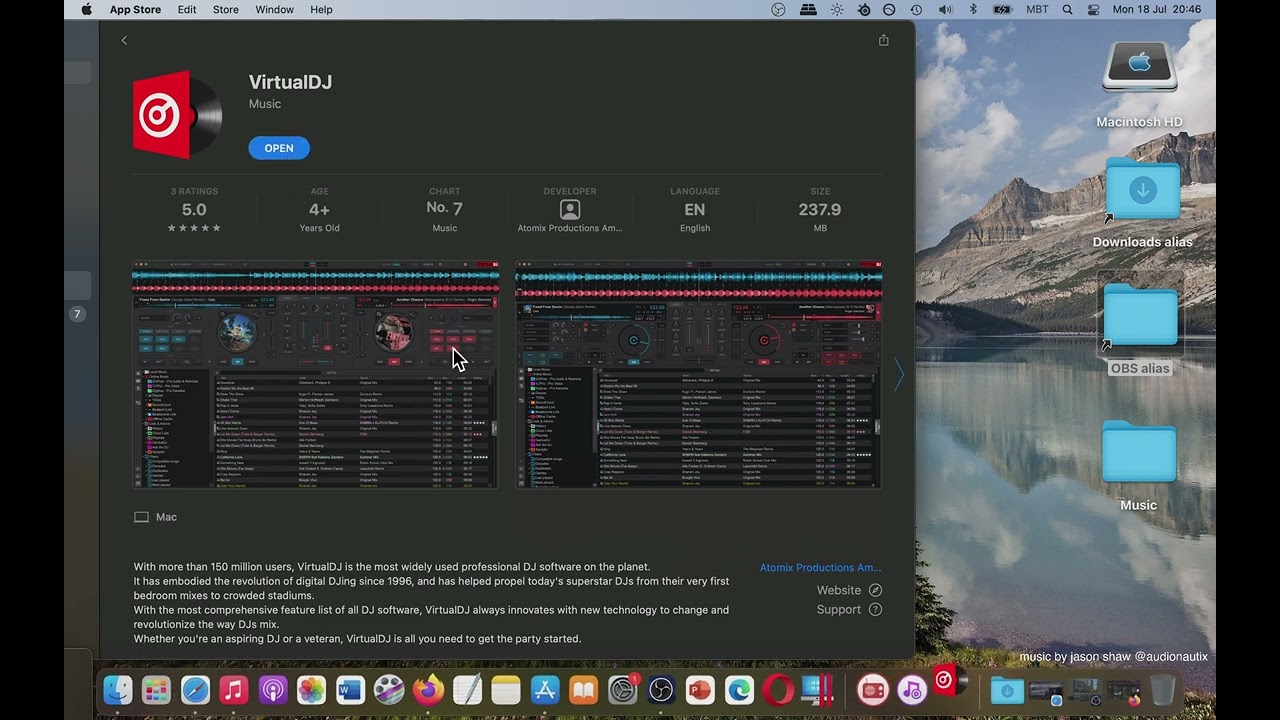This screenshot has width=1280, height=720.
Task: Launch Microsoft Edge from the Dock
Action: (739, 689)
